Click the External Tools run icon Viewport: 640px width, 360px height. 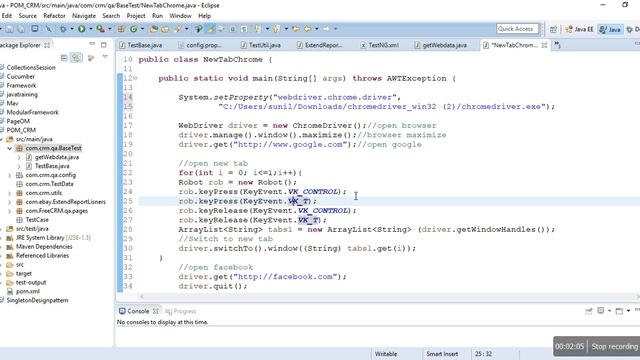(100, 29)
